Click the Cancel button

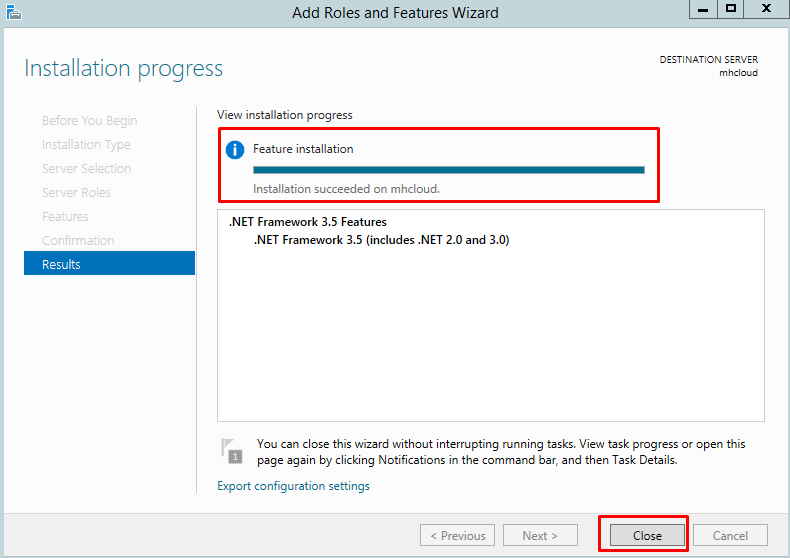coord(730,535)
